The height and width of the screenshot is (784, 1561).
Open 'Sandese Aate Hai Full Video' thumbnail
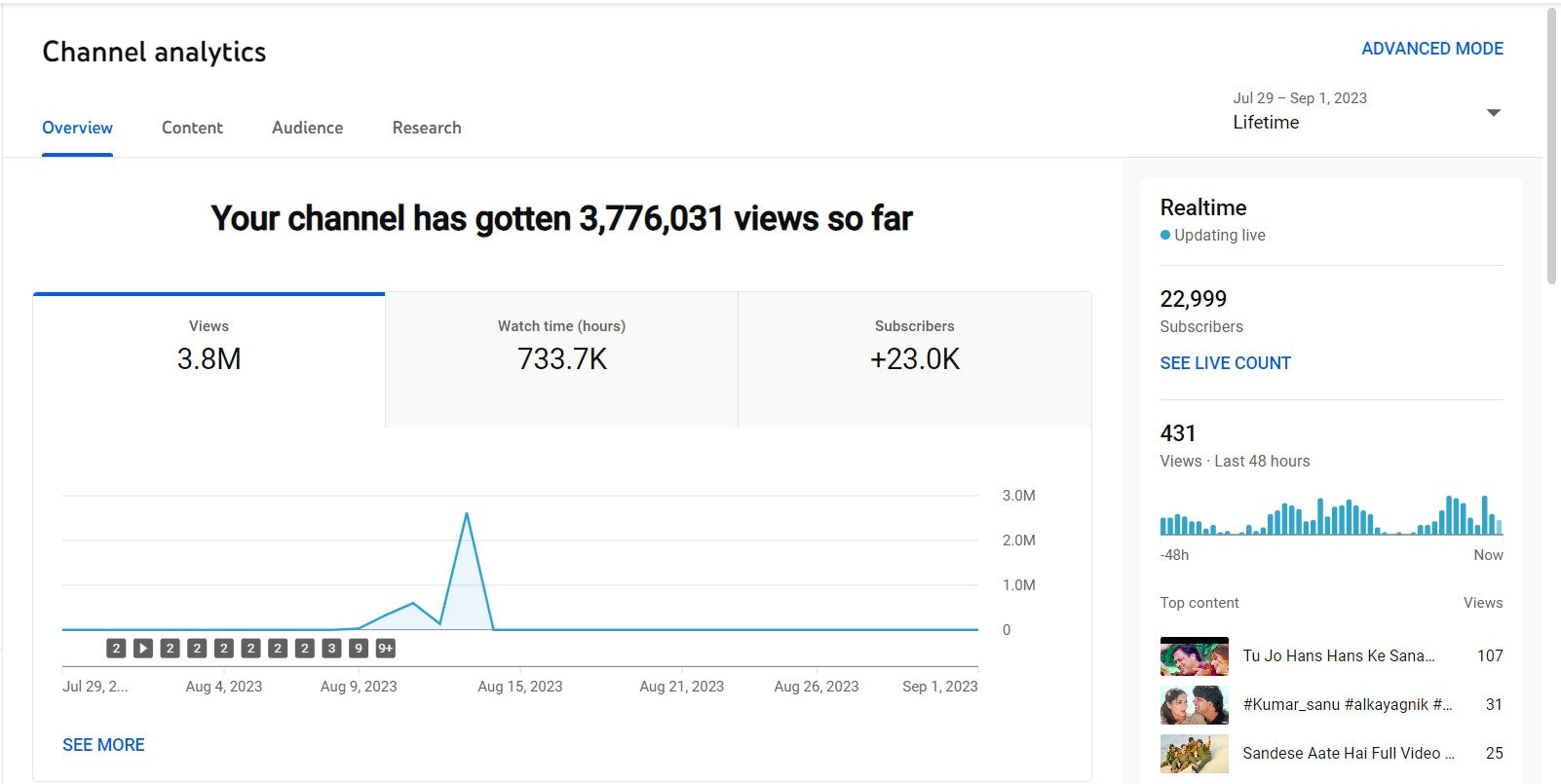click(1194, 754)
